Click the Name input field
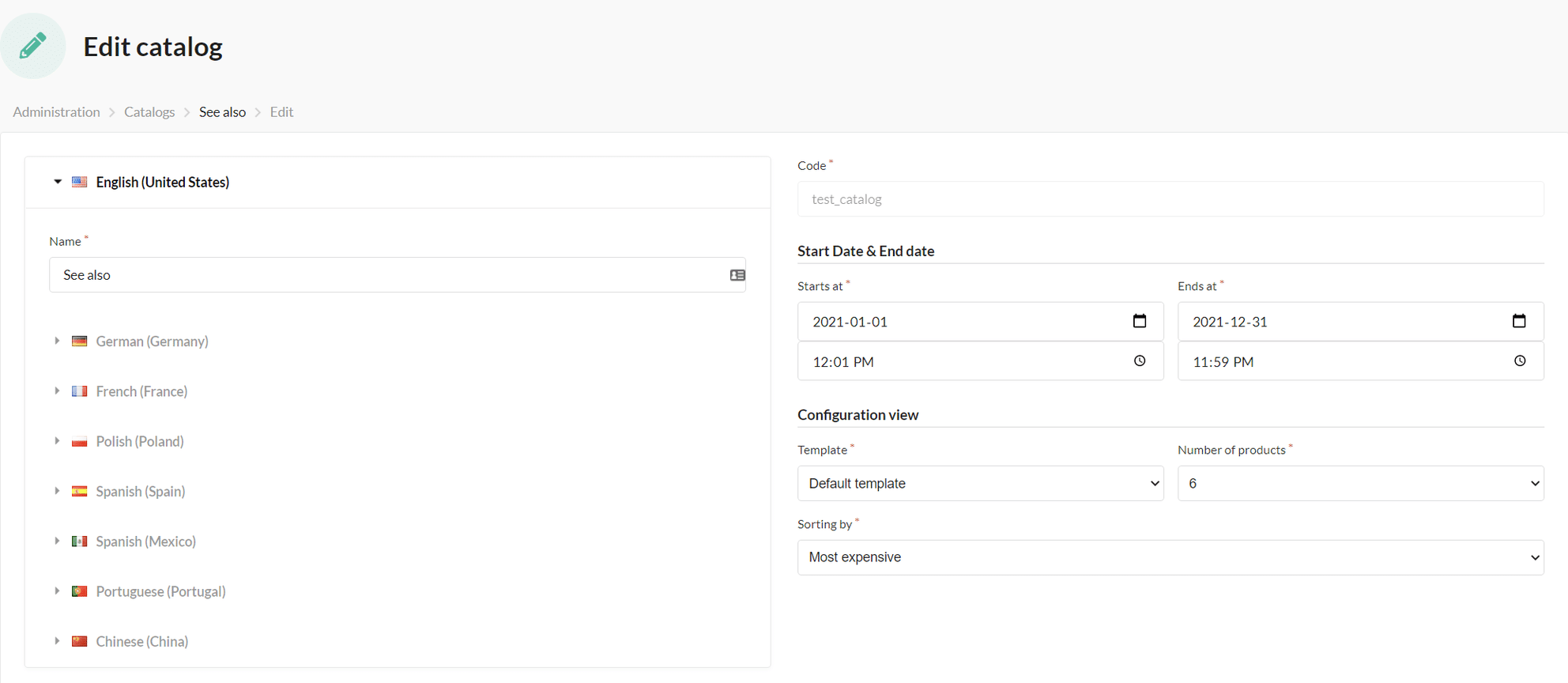 (x=398, y=275)
